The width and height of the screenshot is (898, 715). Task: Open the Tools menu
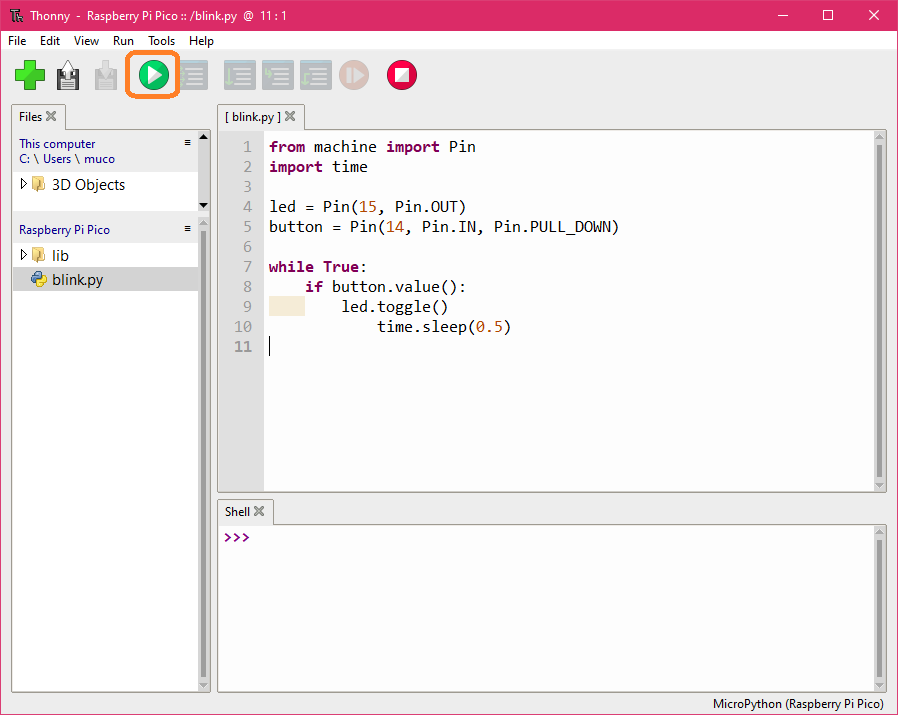pyautogui.click(x=162, y=41)
